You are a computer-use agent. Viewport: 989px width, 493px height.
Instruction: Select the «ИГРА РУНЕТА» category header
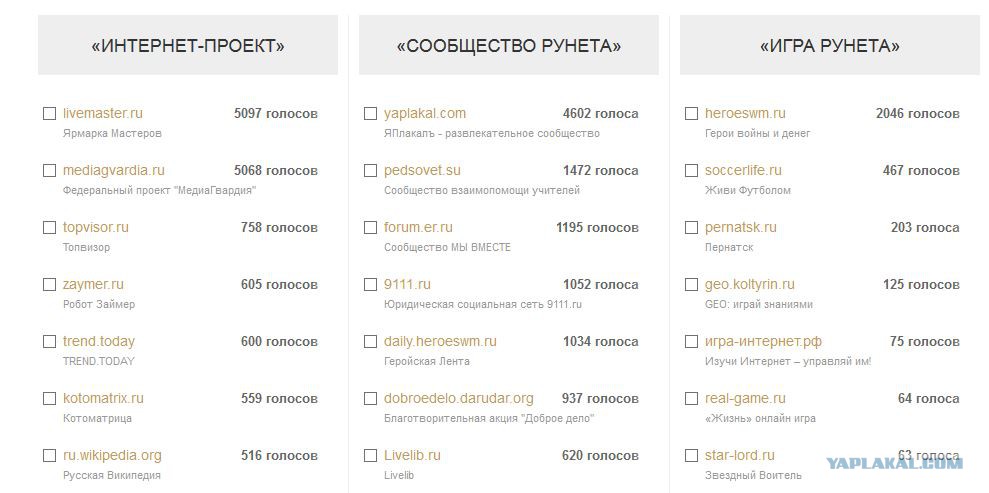[x=829, y=45]
